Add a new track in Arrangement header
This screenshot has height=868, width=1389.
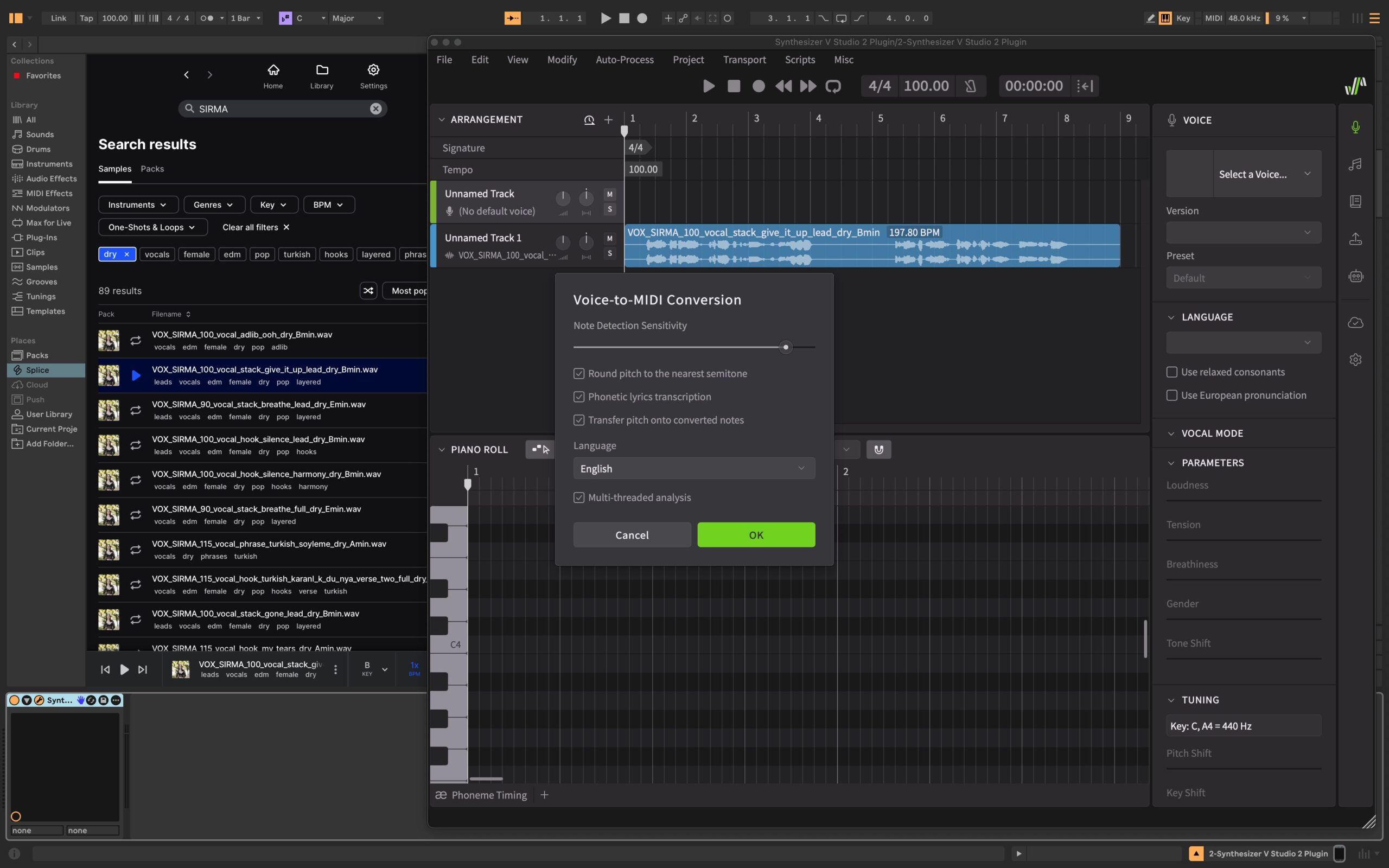[x=608, y=119]
